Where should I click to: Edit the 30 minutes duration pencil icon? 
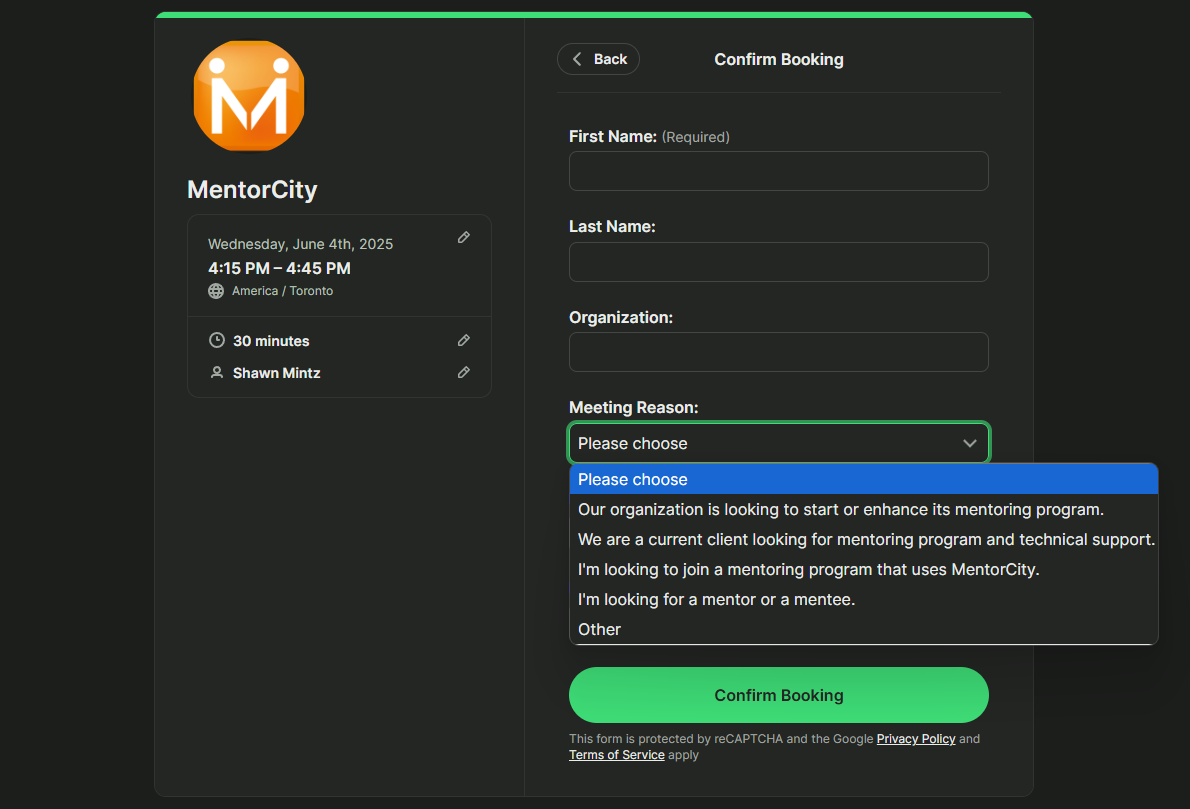(x=464, y=341)
